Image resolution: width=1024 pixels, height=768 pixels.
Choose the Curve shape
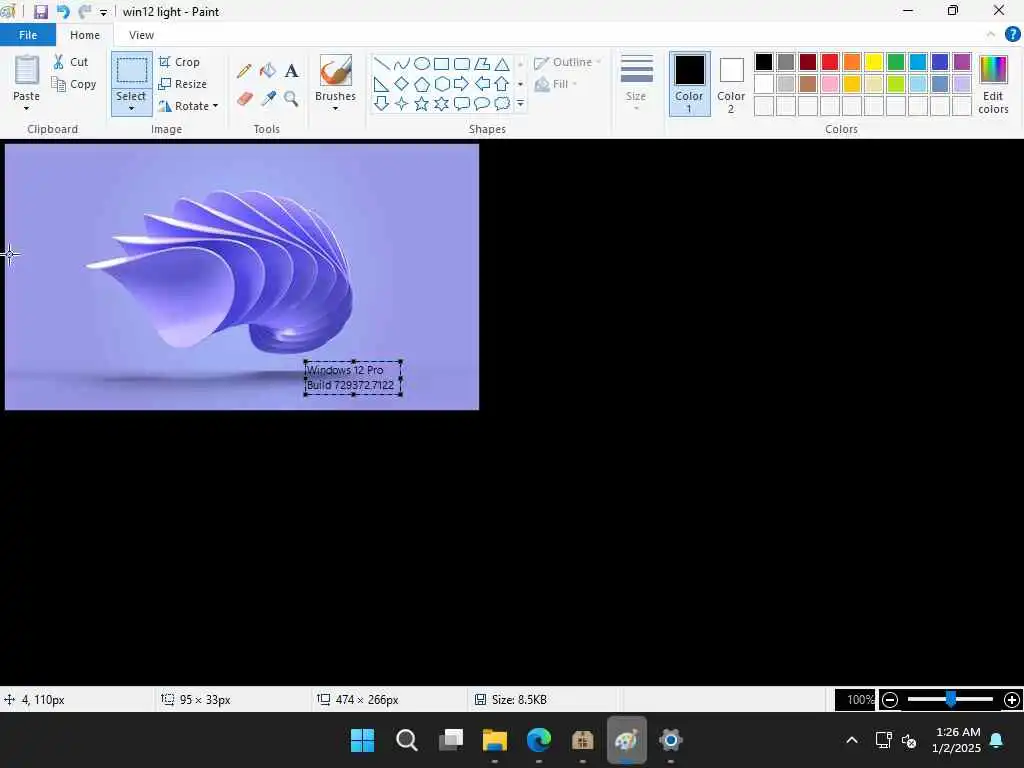click(402, 63)
